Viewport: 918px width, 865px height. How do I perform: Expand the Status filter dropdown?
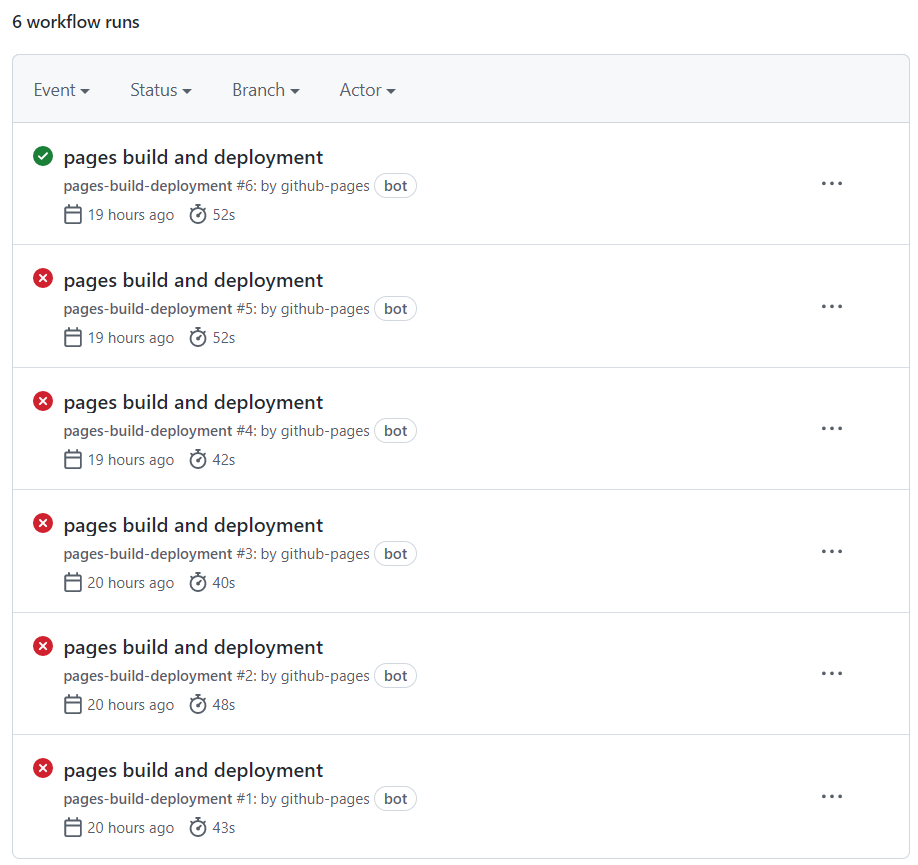tap(161, 90)
